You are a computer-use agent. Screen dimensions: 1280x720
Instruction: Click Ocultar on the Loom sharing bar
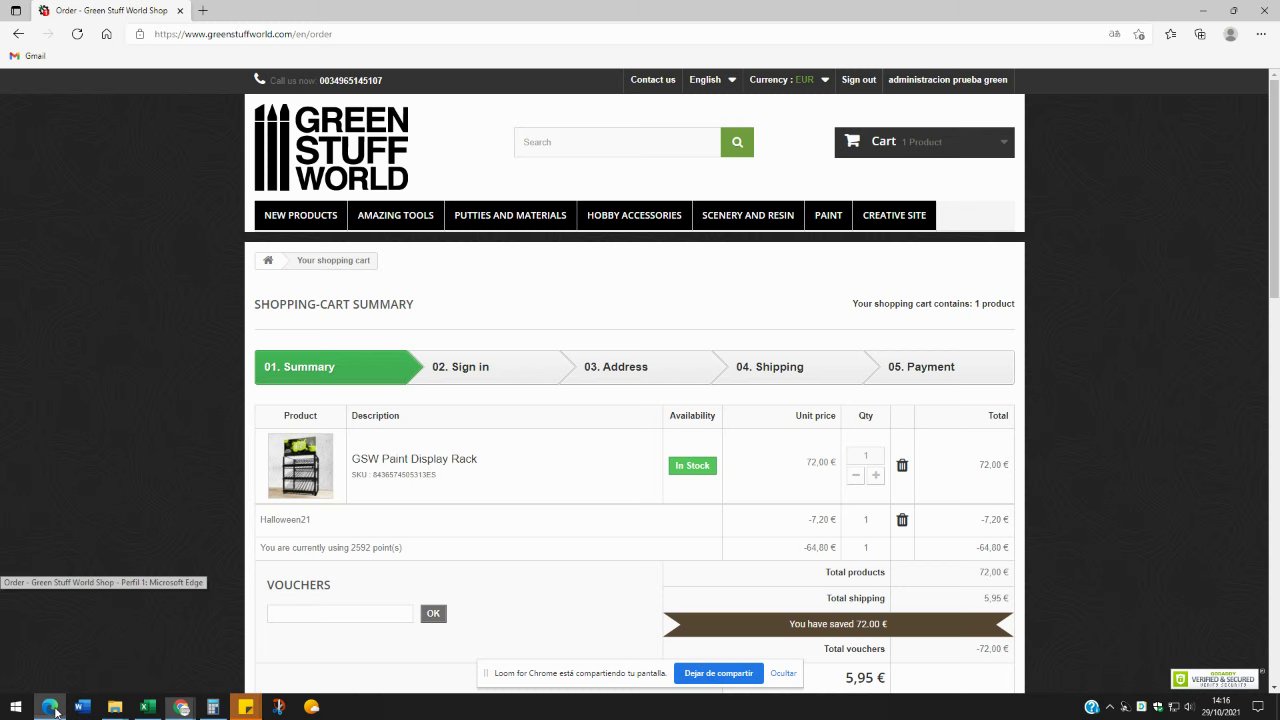coord(784,673)
